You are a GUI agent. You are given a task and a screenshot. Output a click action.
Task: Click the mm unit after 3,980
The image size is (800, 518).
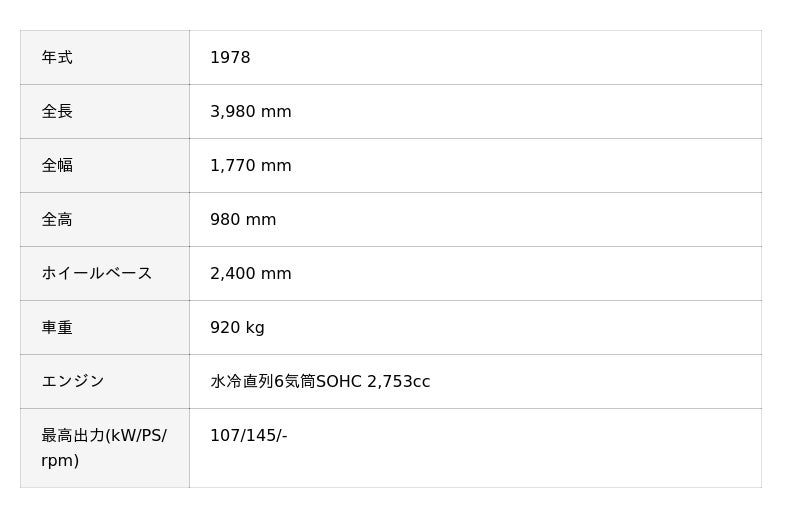pos(276,112)
